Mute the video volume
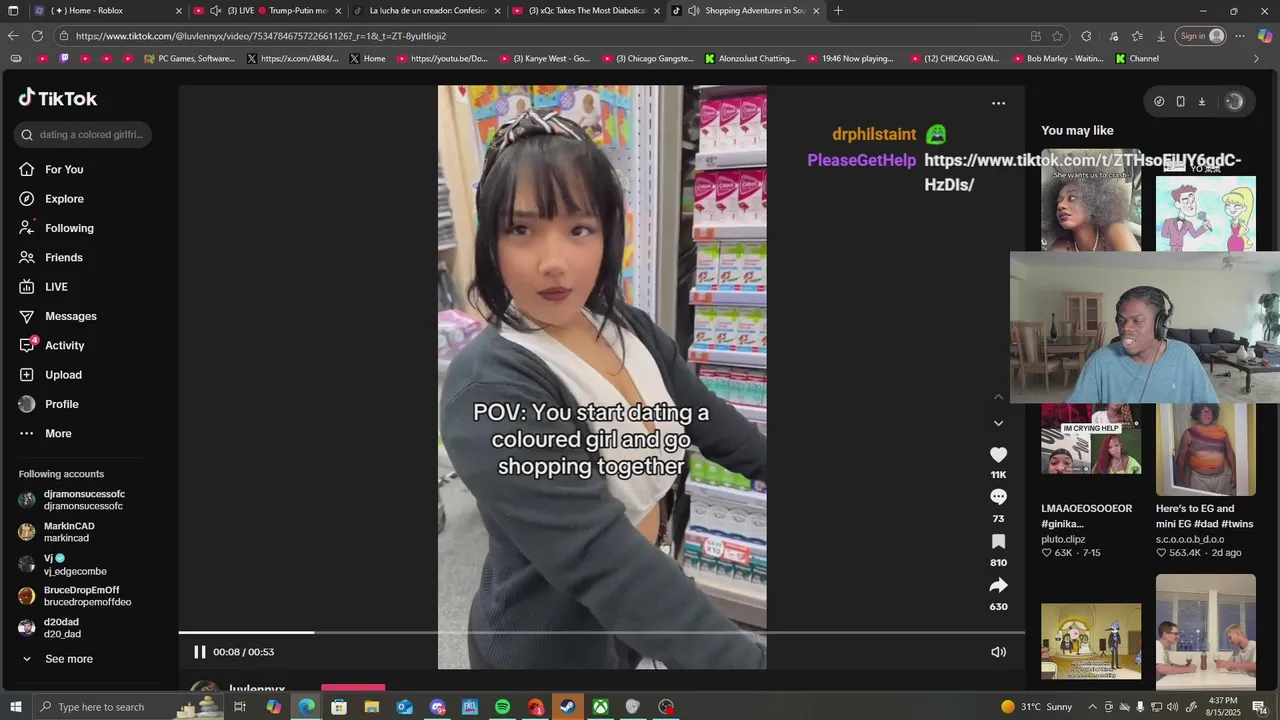The image size is (1280, 720). (x=998, y=652)
